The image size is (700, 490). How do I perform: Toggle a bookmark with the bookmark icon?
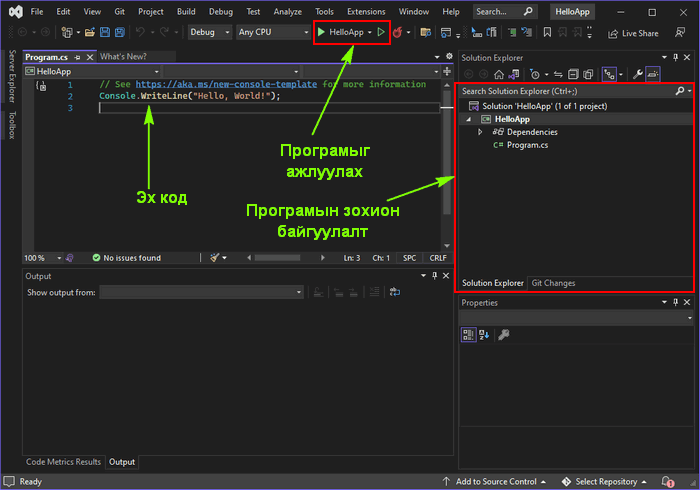(547, 32)
